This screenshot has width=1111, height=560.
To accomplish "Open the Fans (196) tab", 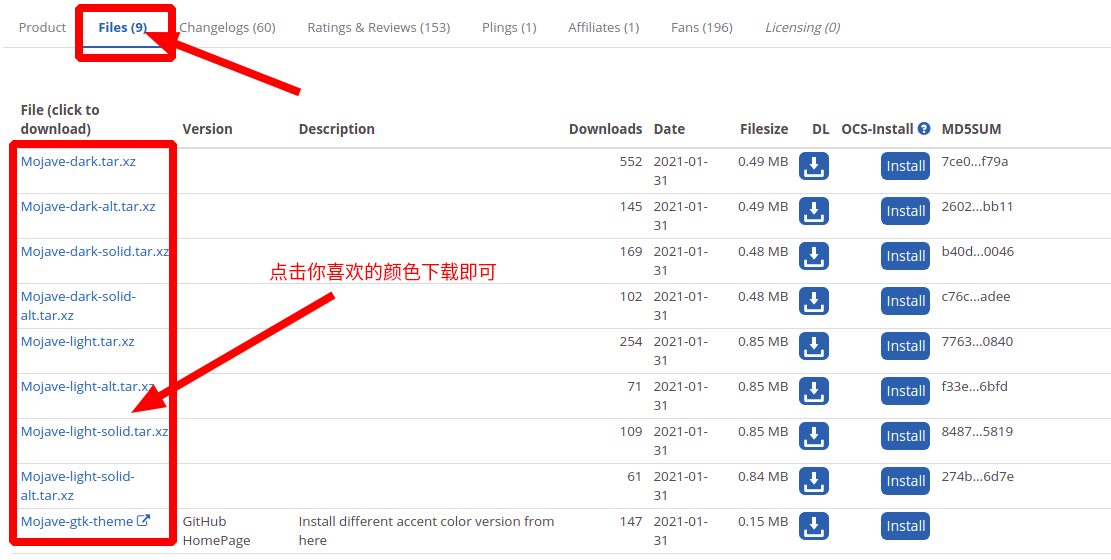I will pos(701,28).
